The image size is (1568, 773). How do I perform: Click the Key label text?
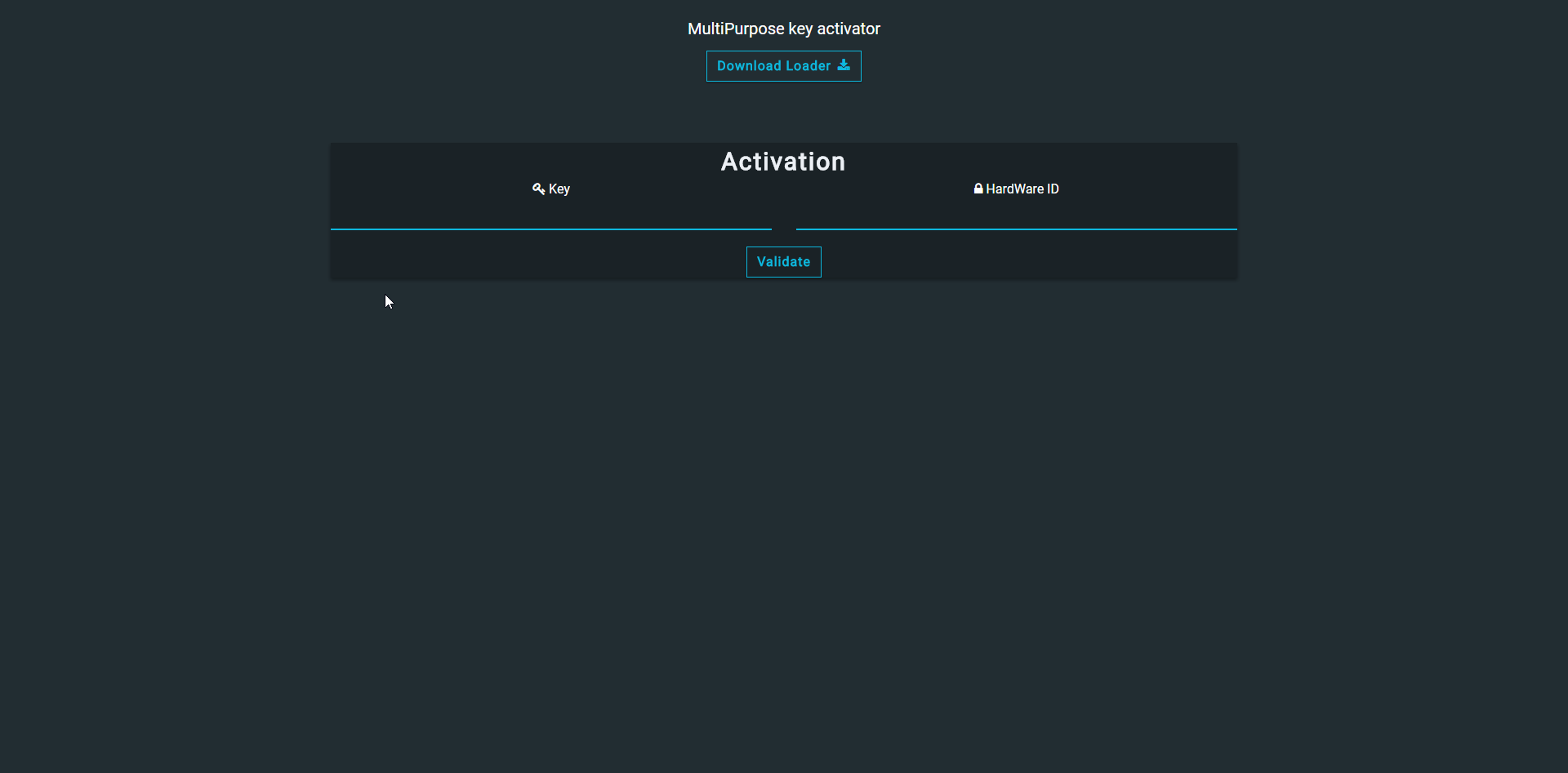(559, 189)
